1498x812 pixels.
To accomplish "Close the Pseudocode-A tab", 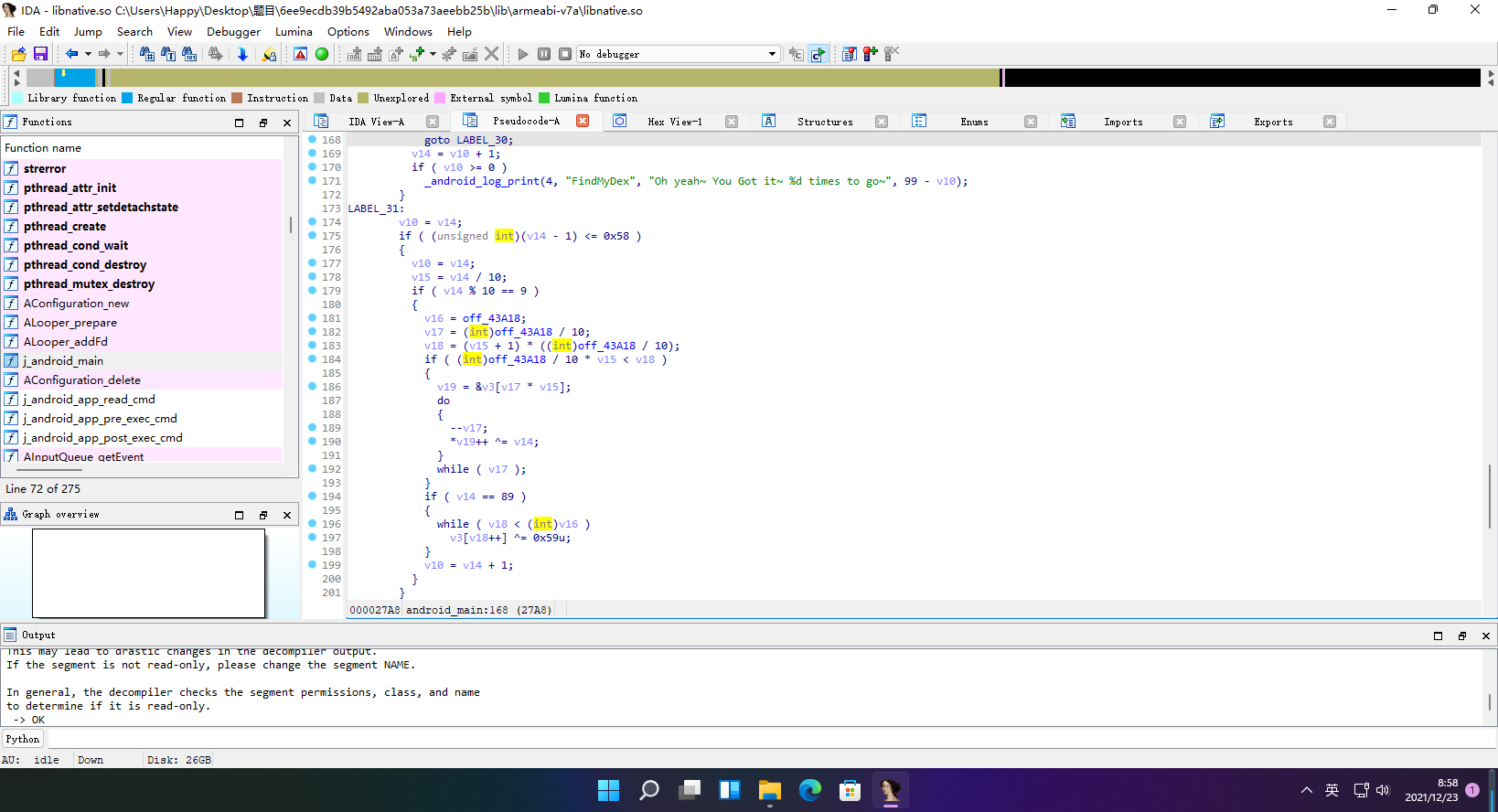I will click(583, 121).
